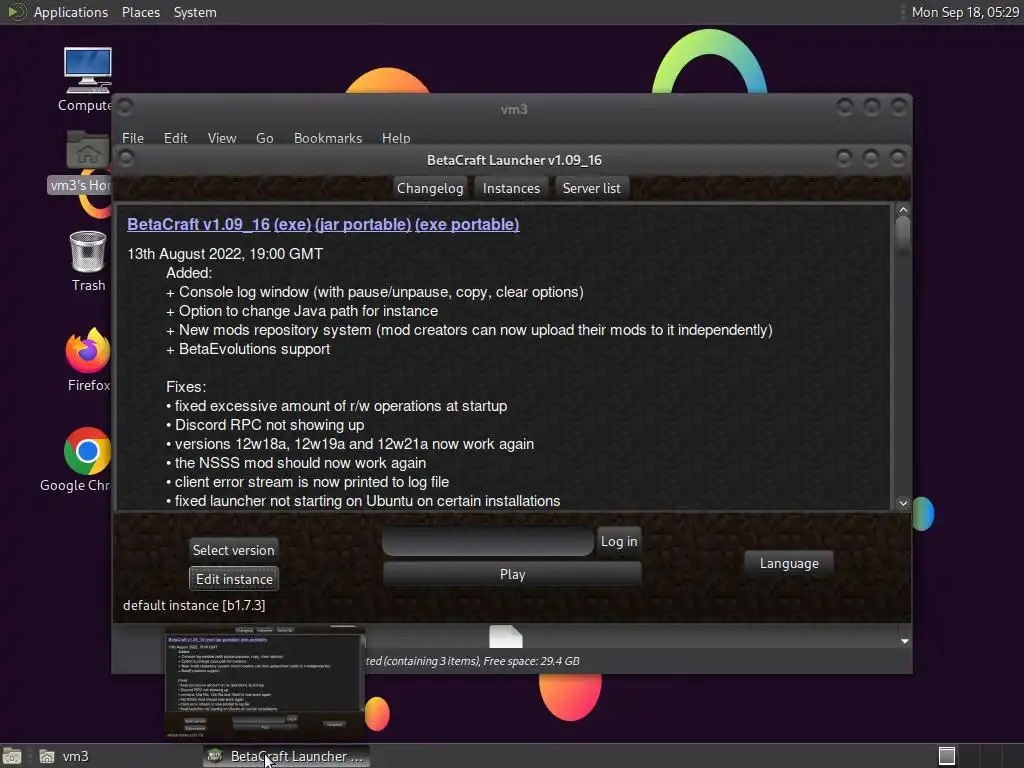Click the (jar portable) link
The height and width of the screenshot is (768, 1024).
pos(363,224)
